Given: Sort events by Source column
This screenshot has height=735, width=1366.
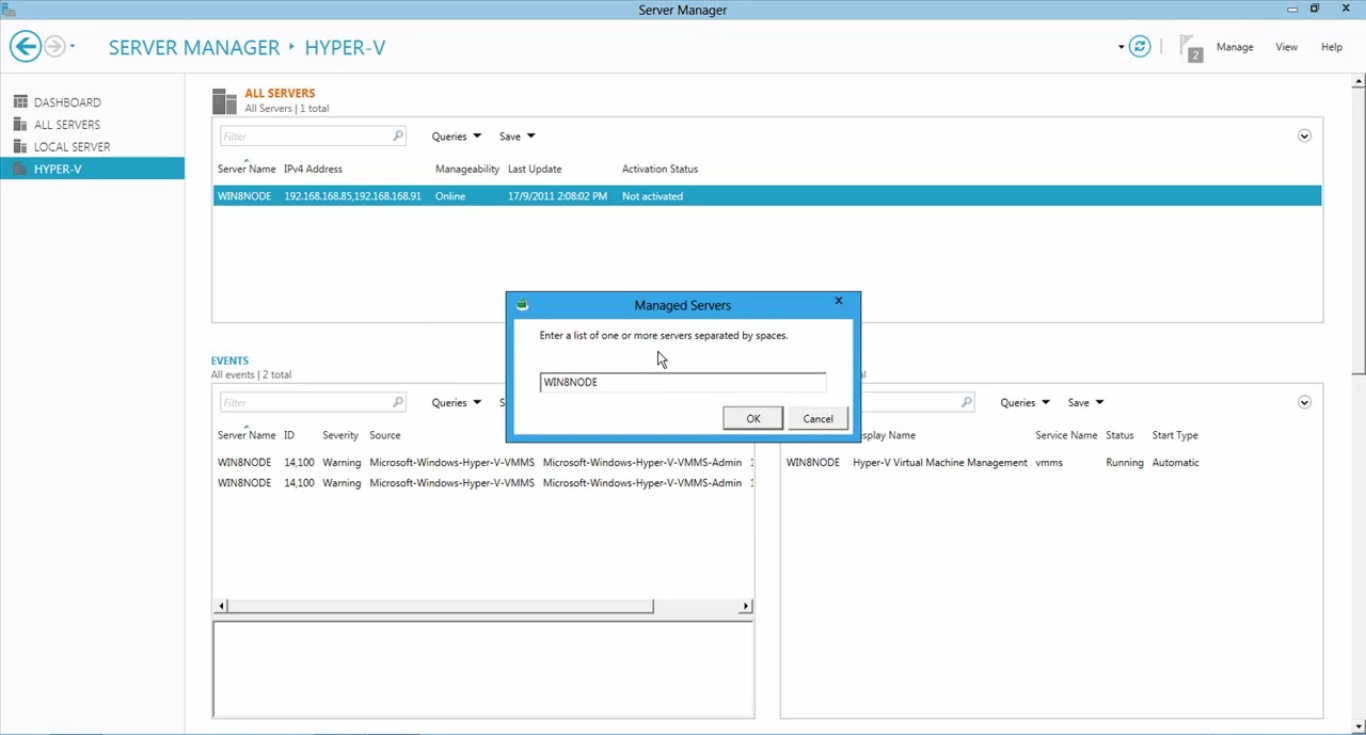Looking at the screenshot, I should 385,435.
